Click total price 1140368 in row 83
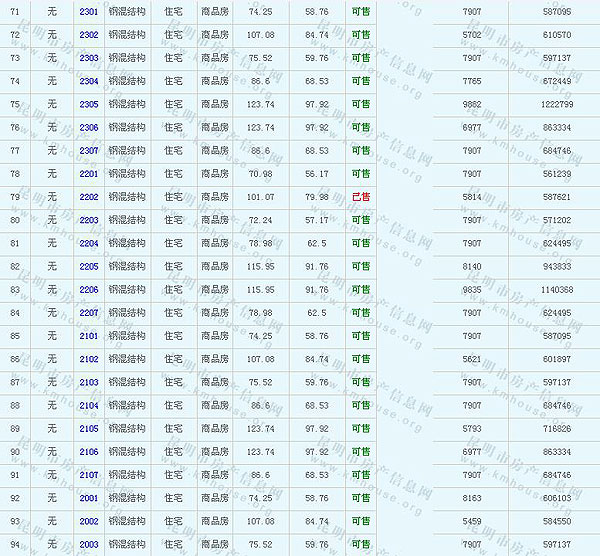The image size is (600, 556). [557, 290]
